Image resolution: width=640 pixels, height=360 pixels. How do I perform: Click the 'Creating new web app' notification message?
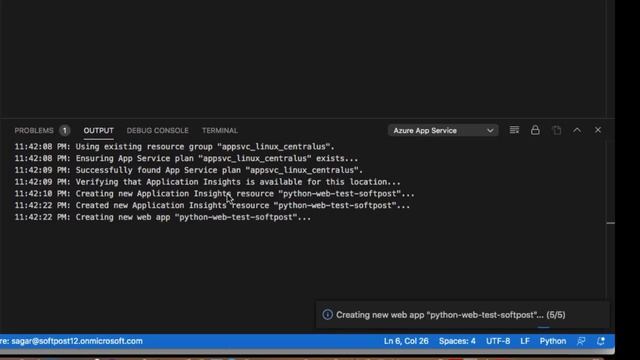click(451, 315)
